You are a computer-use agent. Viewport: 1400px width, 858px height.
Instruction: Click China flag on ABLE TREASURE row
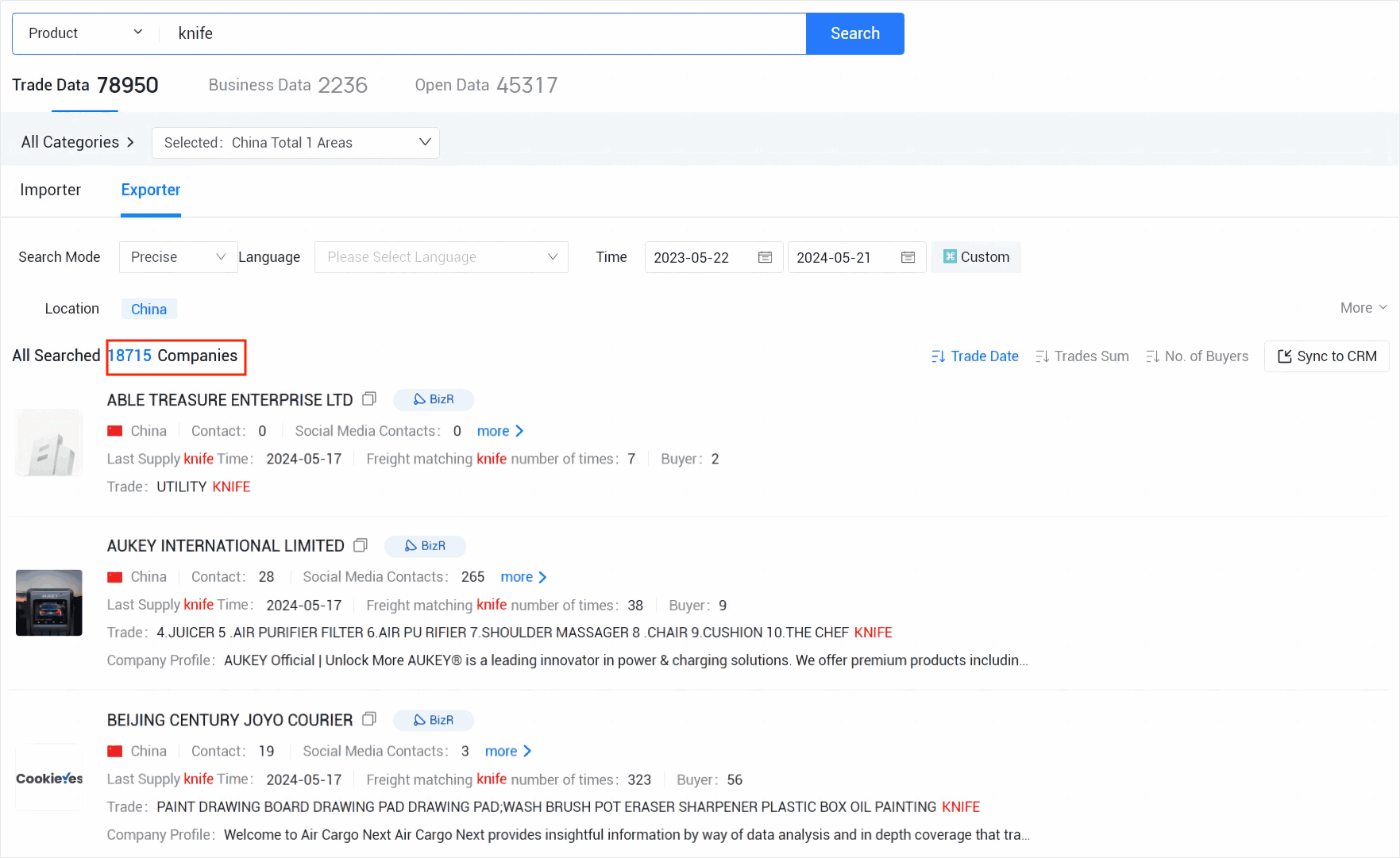pyautogui.click(x=115, y=431)
